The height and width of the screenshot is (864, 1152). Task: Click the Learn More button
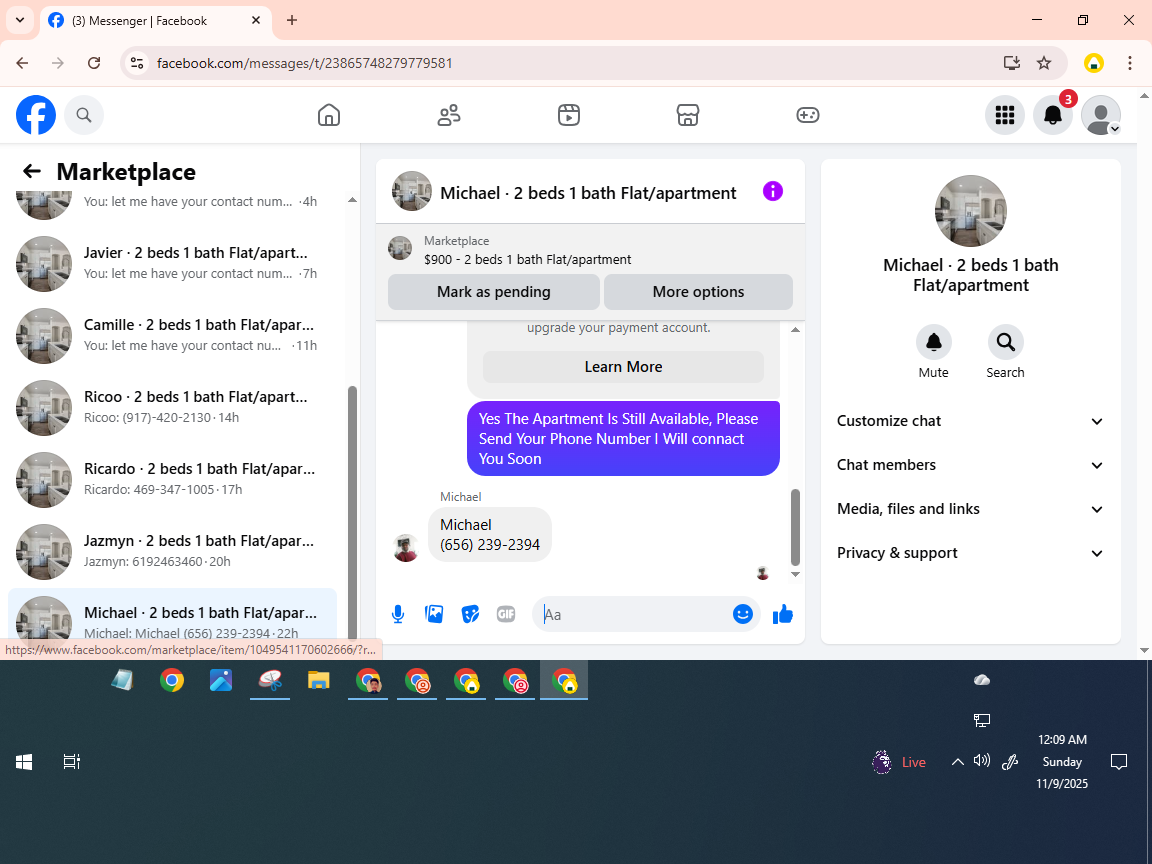(x=623, y=367)
